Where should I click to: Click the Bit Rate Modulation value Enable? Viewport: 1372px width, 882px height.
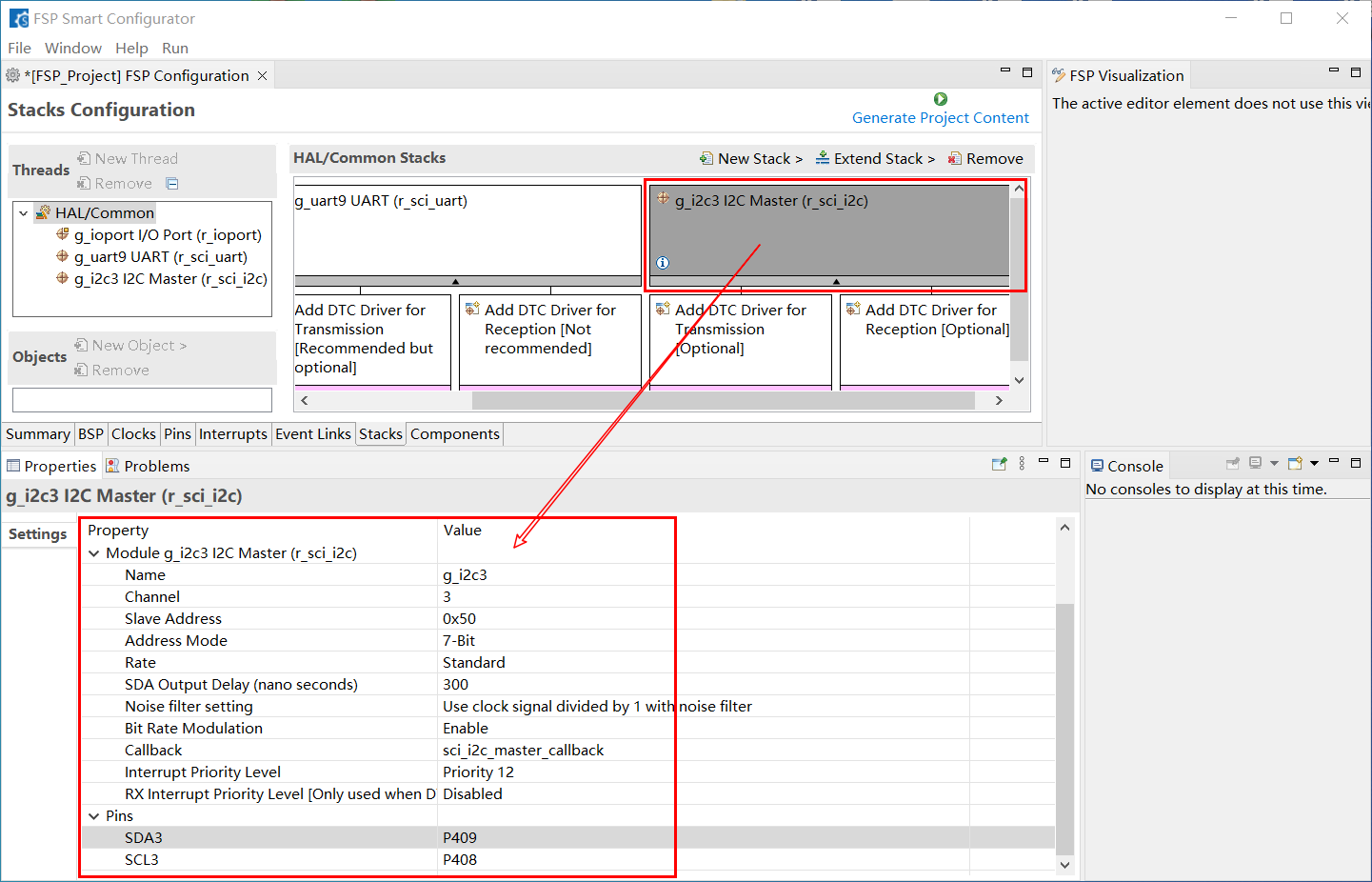(x=466, y=728)
